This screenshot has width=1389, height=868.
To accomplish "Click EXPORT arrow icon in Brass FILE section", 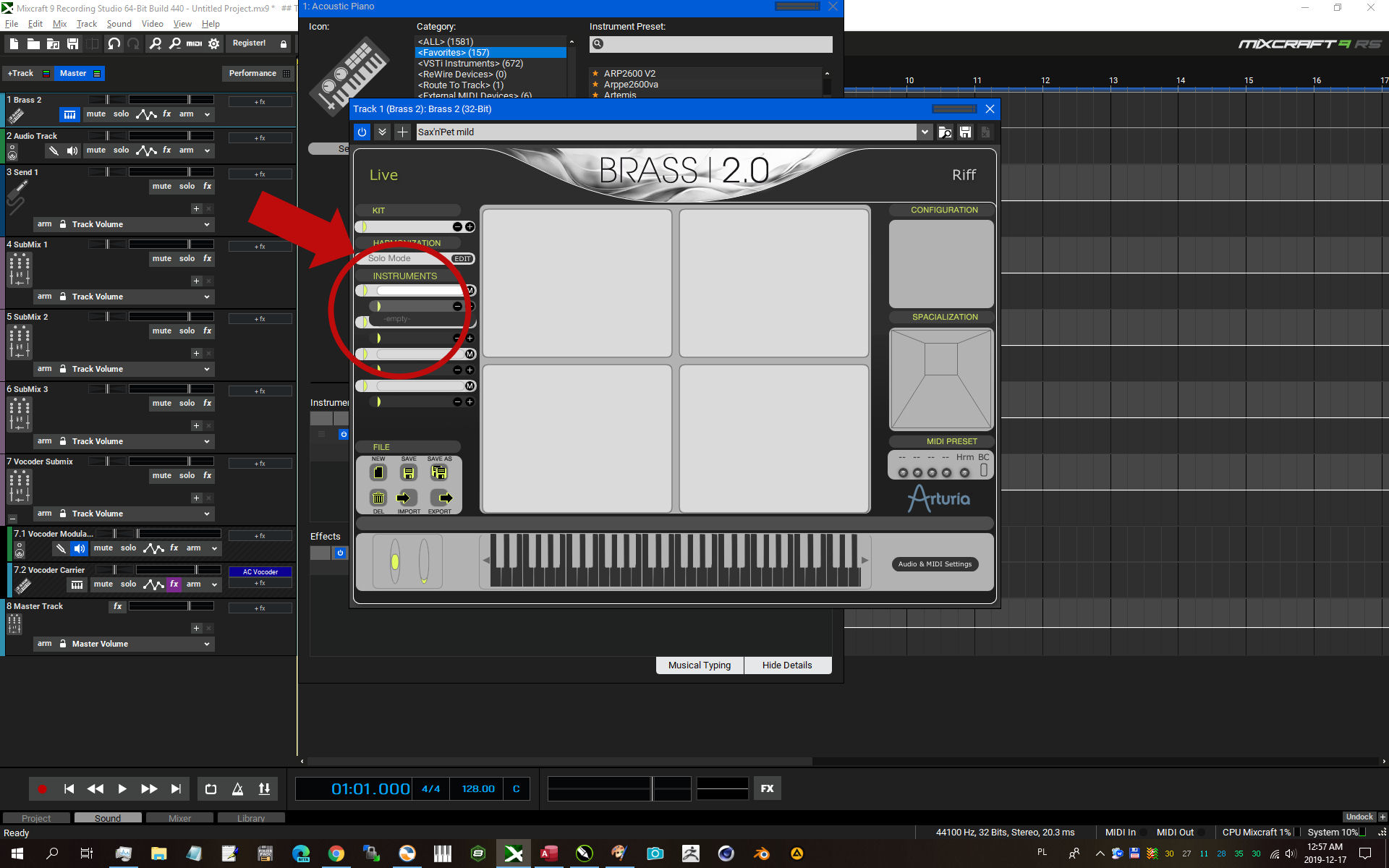I will (442, 498).
